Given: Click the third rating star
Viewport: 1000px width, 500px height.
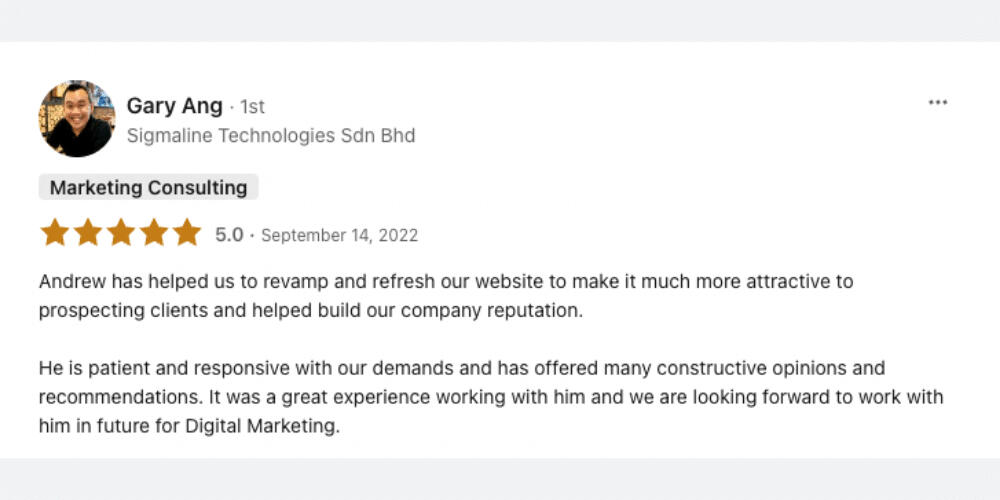Looking at the screenshot, I should [x=121, y=234].
